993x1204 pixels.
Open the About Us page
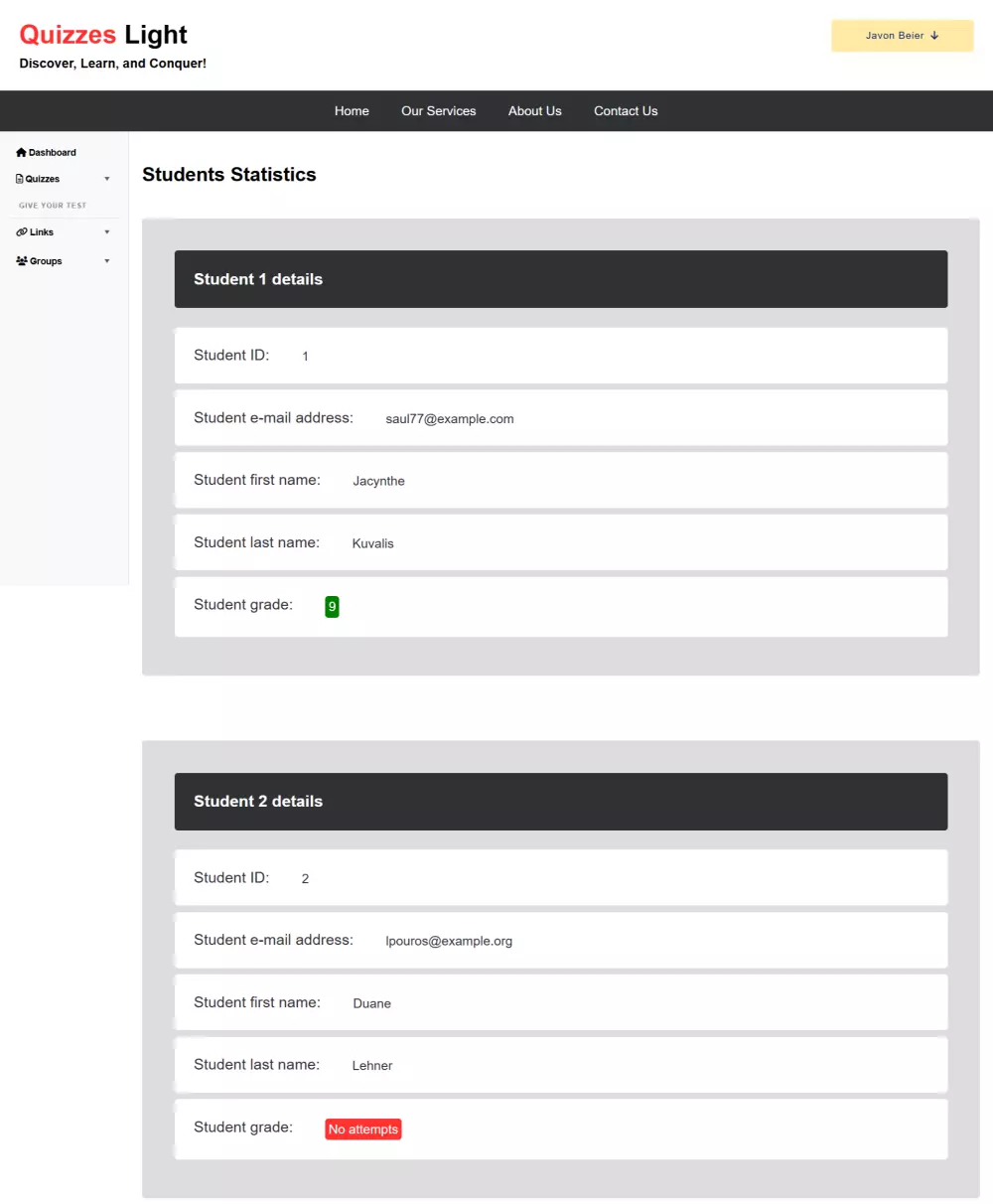point(534,110)
